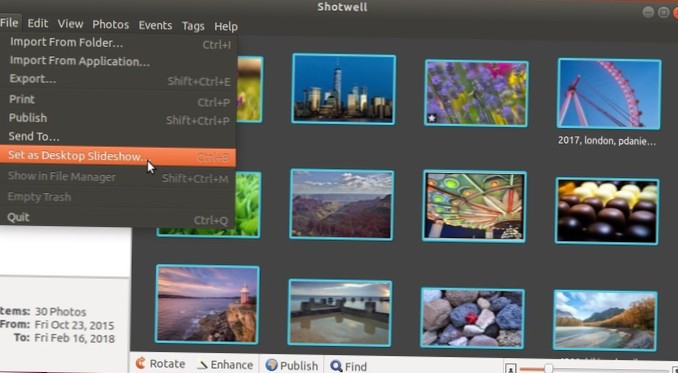Select the colored pebbles photo
The width and height of the screenshot is (678, 373).
click(472, 318)
